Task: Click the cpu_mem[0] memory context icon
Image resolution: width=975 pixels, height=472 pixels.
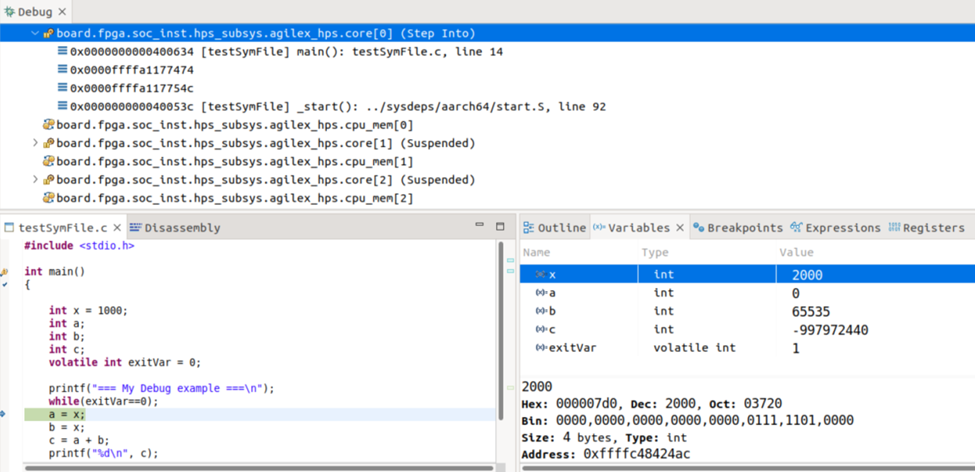Action: pos(47,125)
